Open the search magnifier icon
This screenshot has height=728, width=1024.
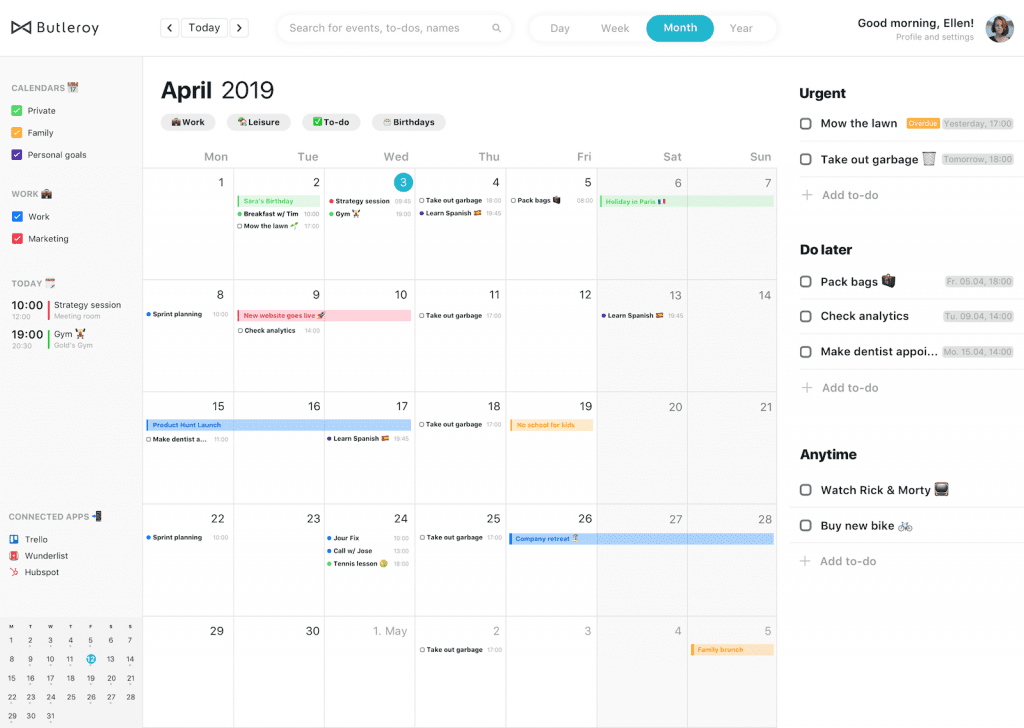pos(497,28)
